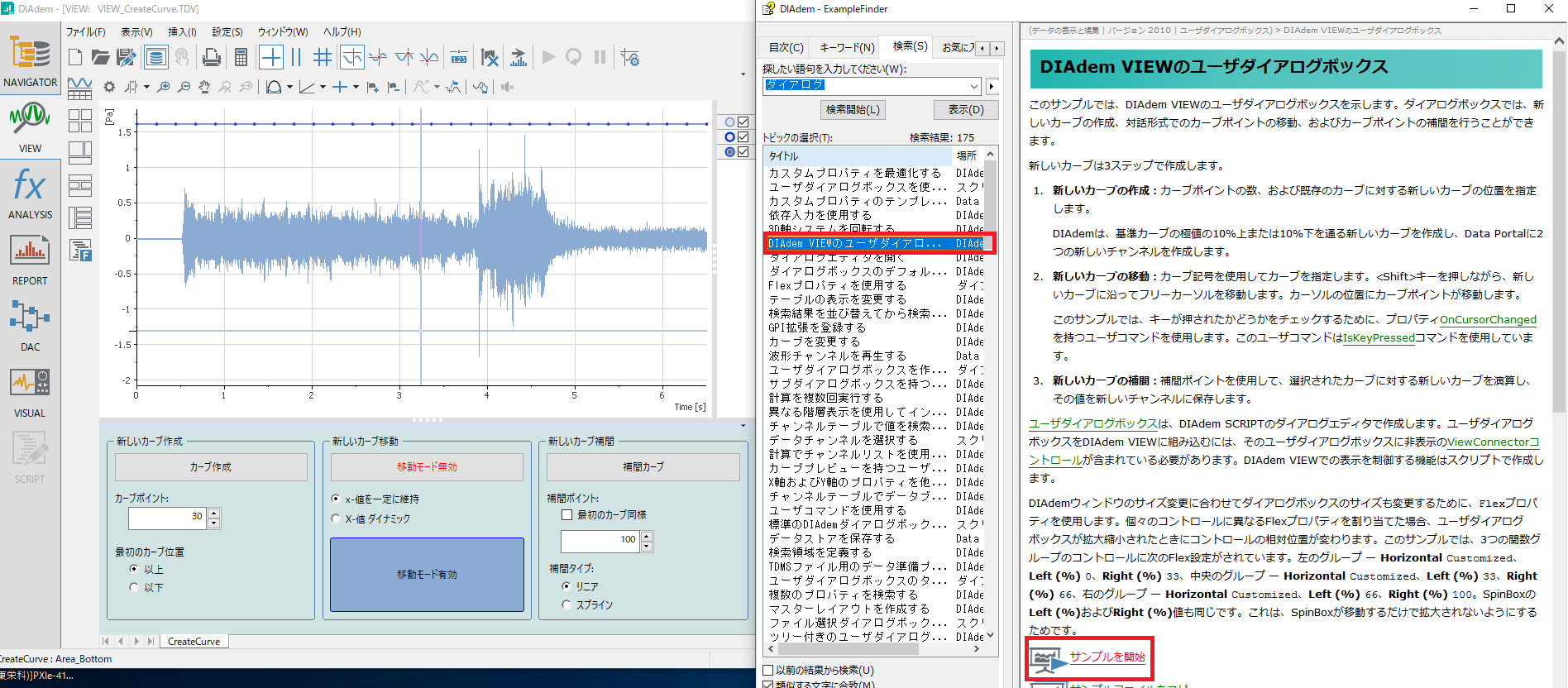This screenshot has height=688, width=1568.
Task: Switch to the ANALYSIS panel
Action: (x=30, y=193)
